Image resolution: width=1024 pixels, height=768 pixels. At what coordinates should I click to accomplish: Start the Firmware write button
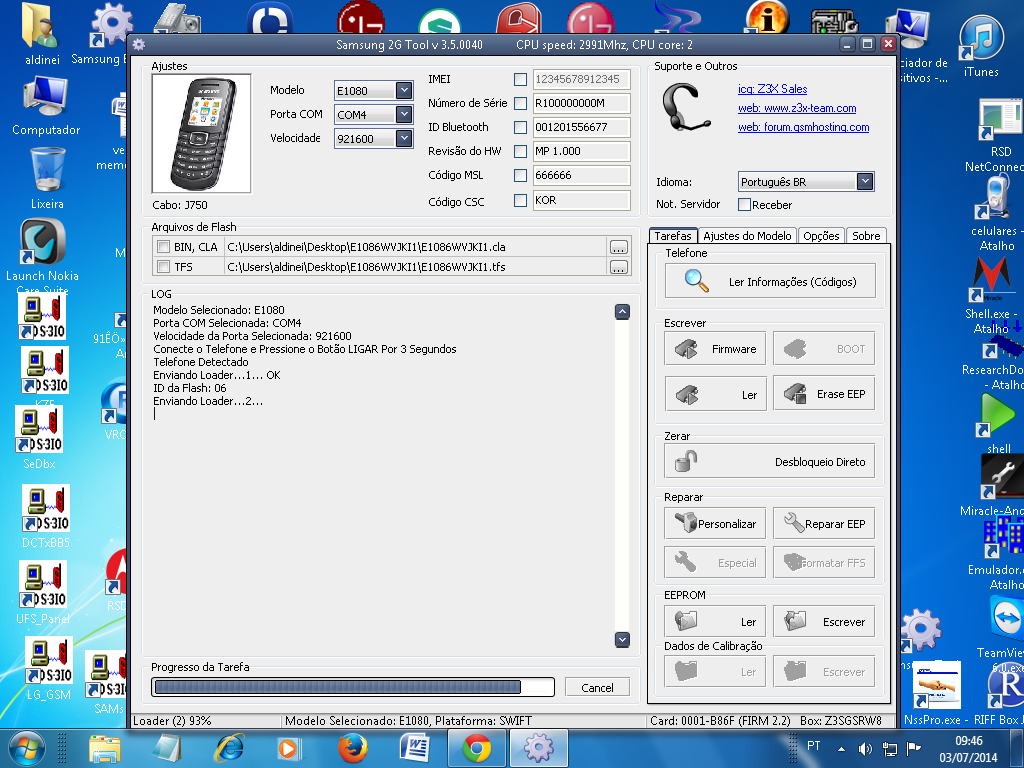[x=715, y=349]
